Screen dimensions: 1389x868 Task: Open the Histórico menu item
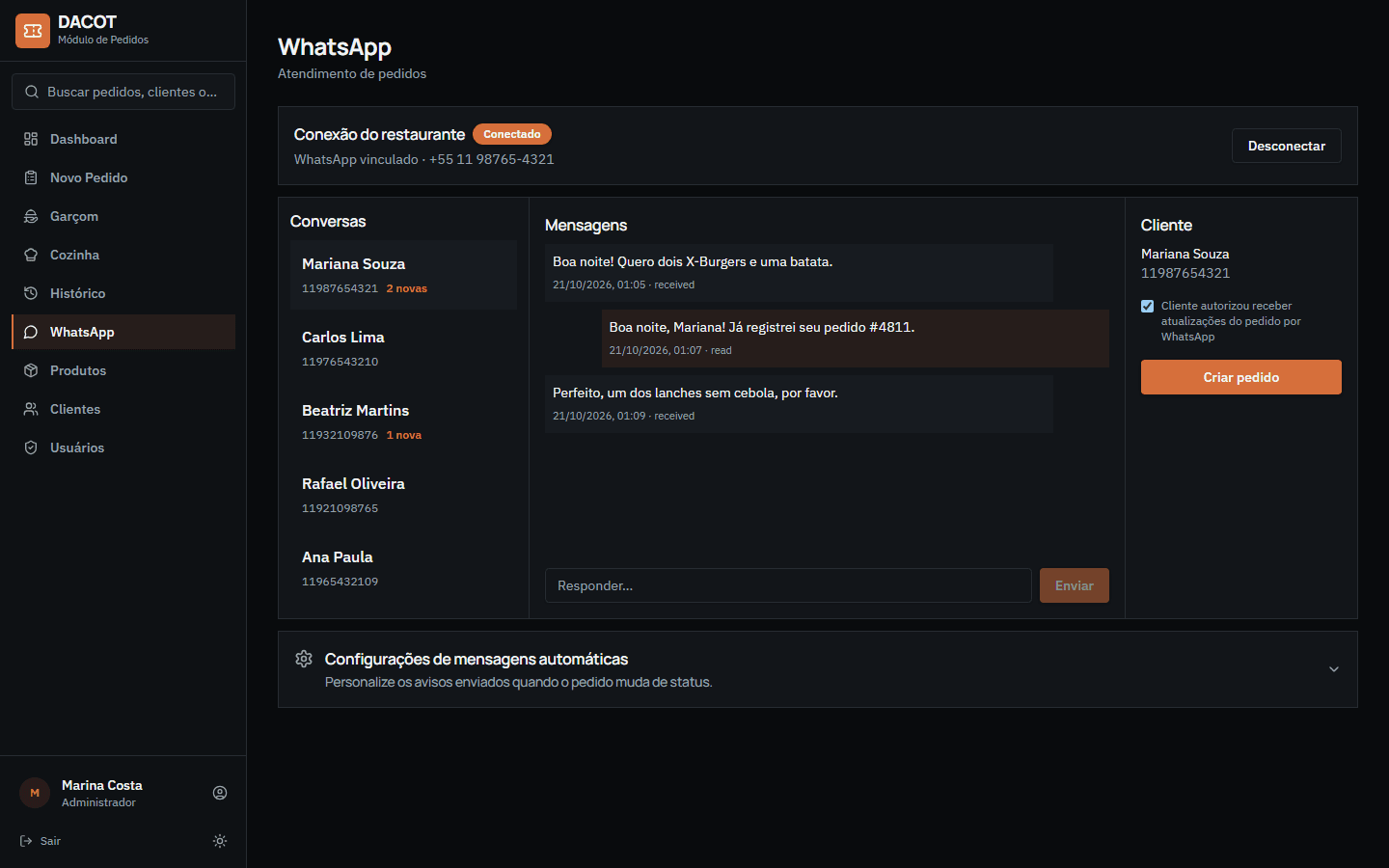(123, 293)
